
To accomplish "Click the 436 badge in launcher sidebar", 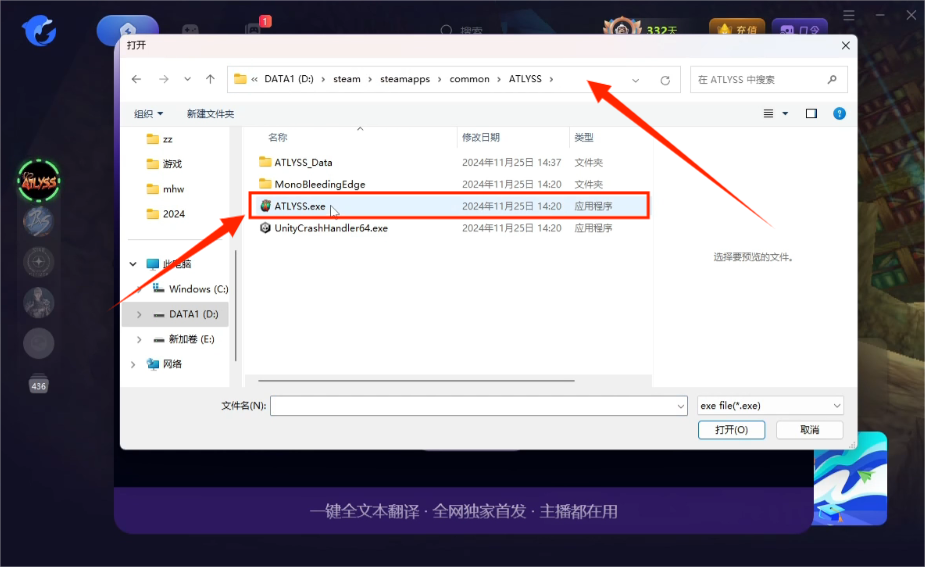I will coord(39,386).
